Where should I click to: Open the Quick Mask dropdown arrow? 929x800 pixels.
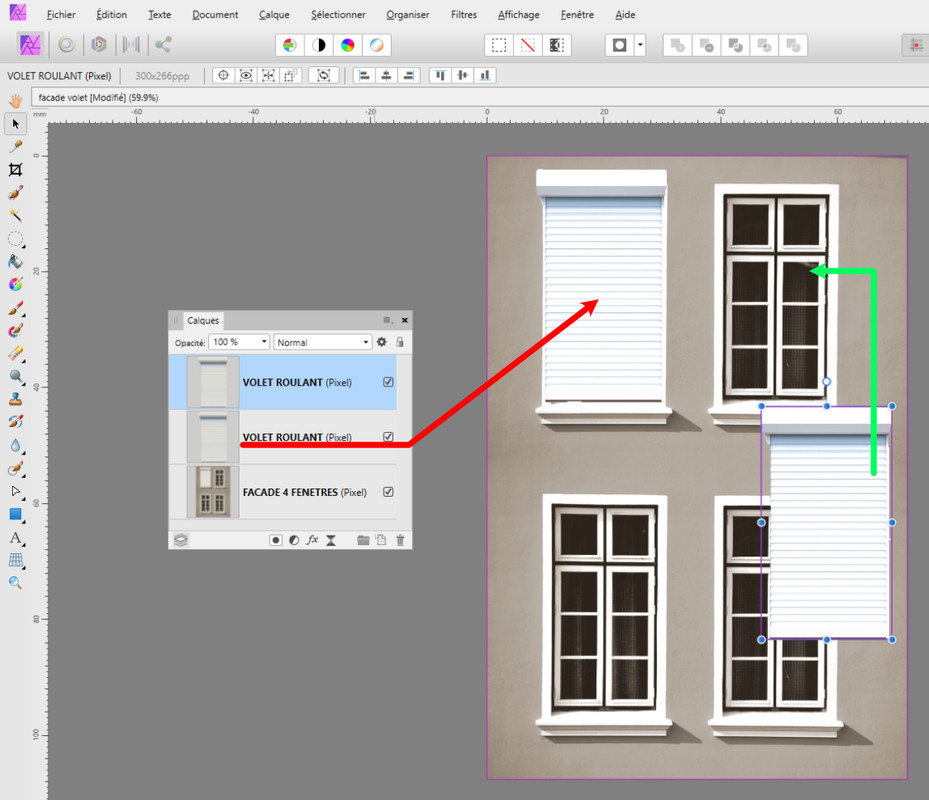(640, 45)
